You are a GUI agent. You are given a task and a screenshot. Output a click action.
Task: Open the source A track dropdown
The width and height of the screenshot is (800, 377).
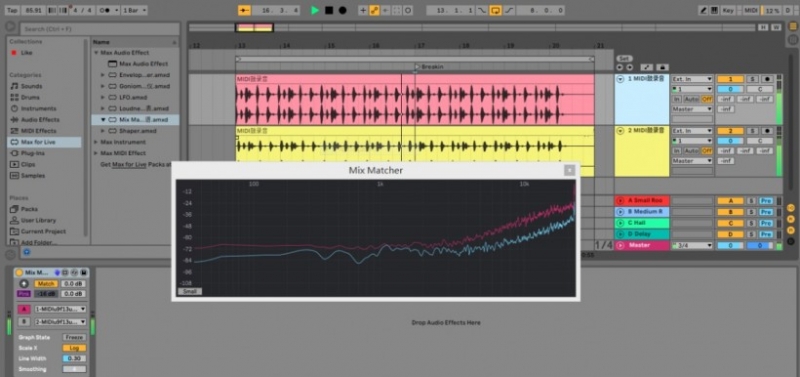point(60,309)
